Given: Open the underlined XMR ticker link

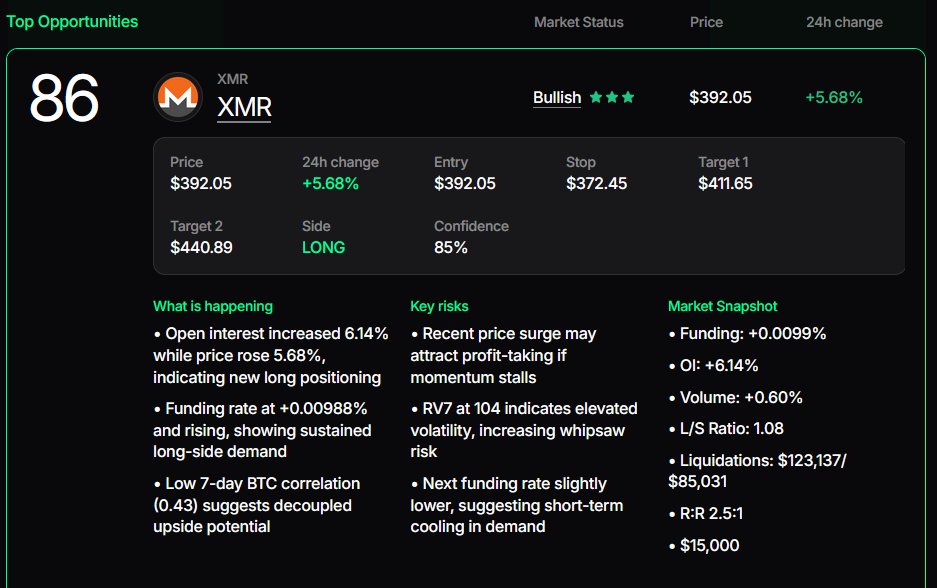Looking at the screenshot, I should pos(244,107).
